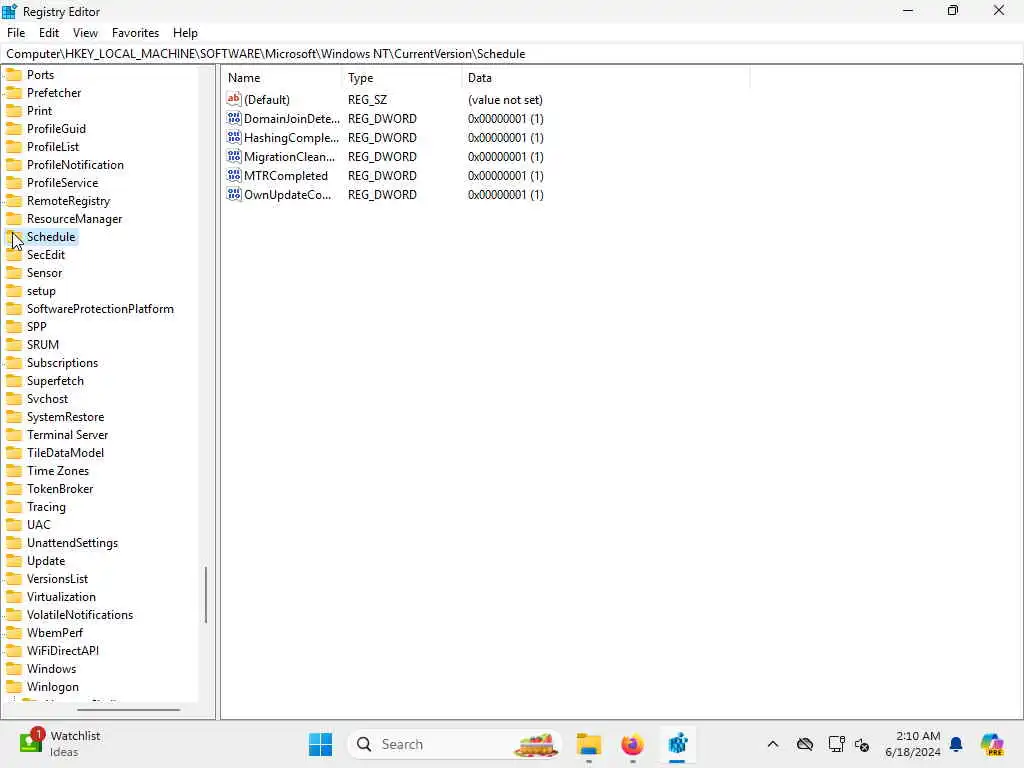Select the UnattendSettings key
Viewport: 1024px width, 768px height.
pos(72,543)
